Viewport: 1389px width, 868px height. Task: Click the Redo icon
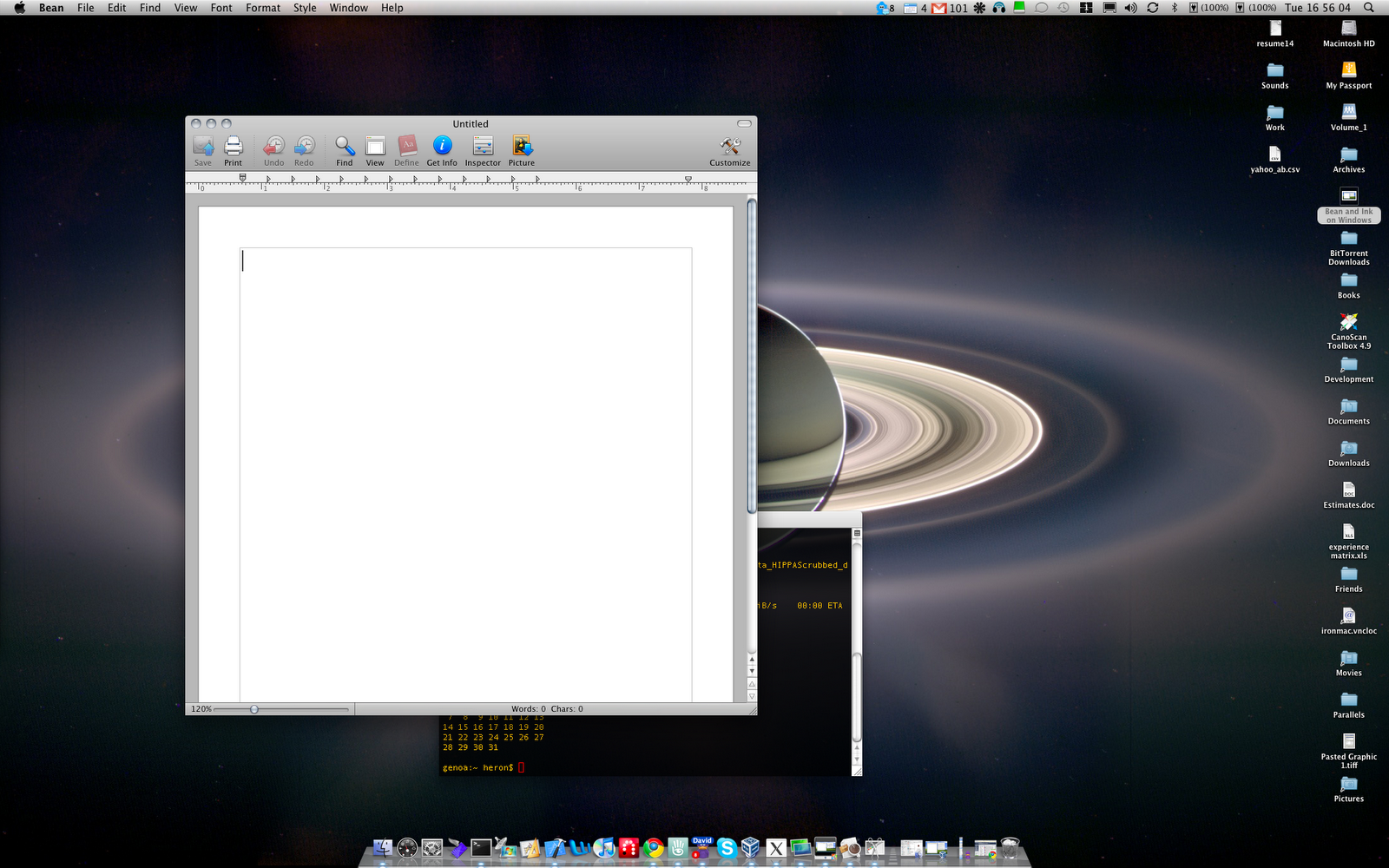303,148
